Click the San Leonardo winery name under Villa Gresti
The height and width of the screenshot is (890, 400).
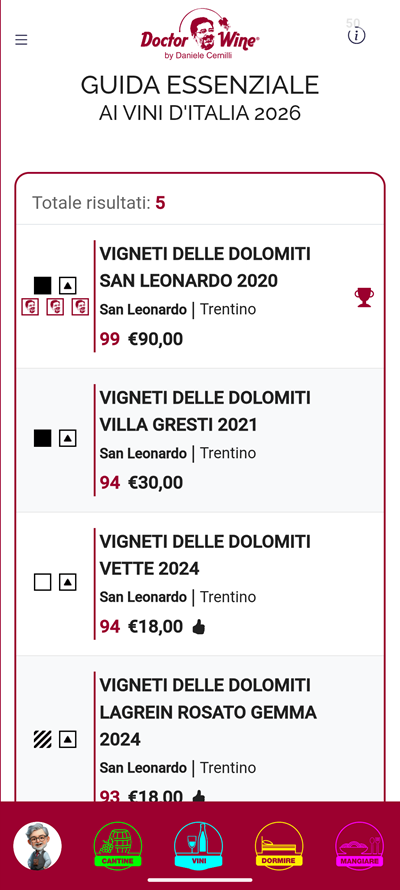[143, 454]
